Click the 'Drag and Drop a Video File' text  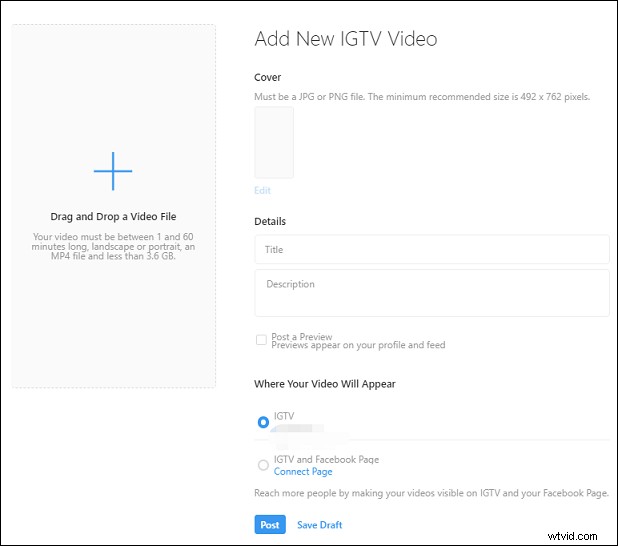pyautogui.click(x=113, y=216)
